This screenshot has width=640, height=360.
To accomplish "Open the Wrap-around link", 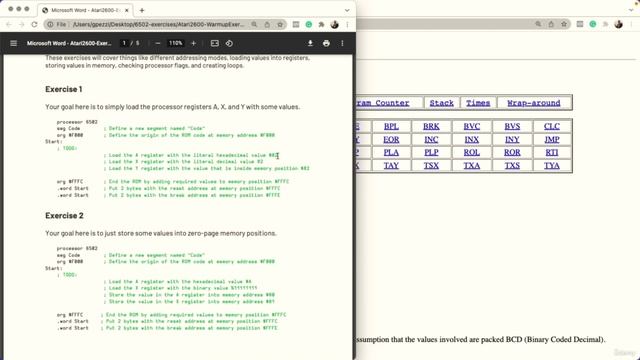I will coord(534,103).
